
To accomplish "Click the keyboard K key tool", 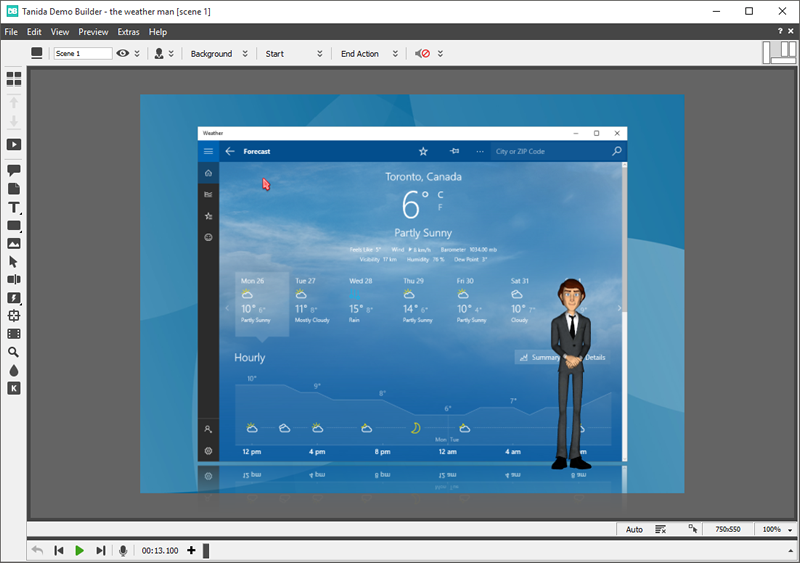I will [x=14, y=388].
